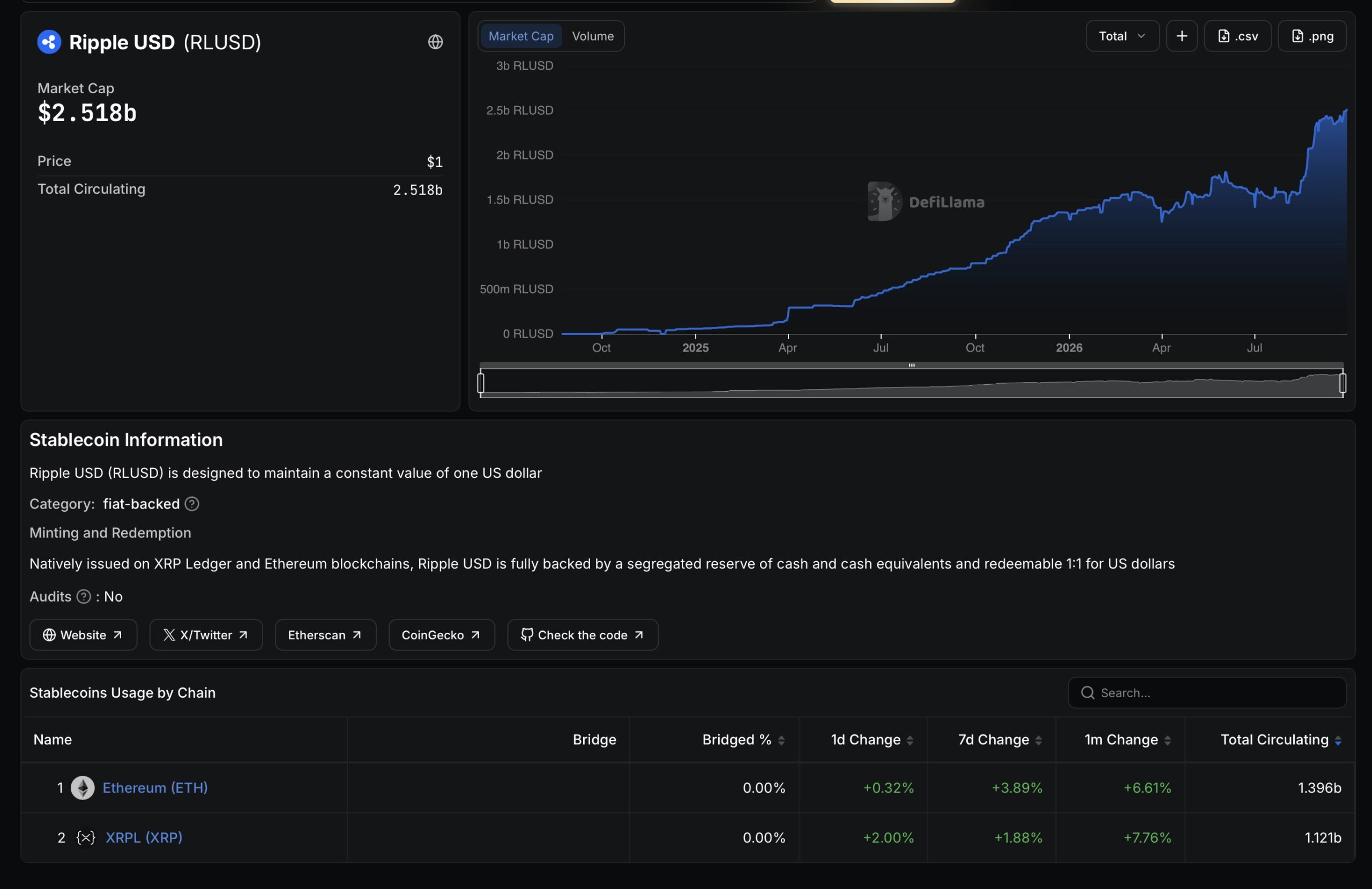Viewport: 1372px width, 889px height.
Task: Click the right handle of chart range slider
Action: 1343,383
